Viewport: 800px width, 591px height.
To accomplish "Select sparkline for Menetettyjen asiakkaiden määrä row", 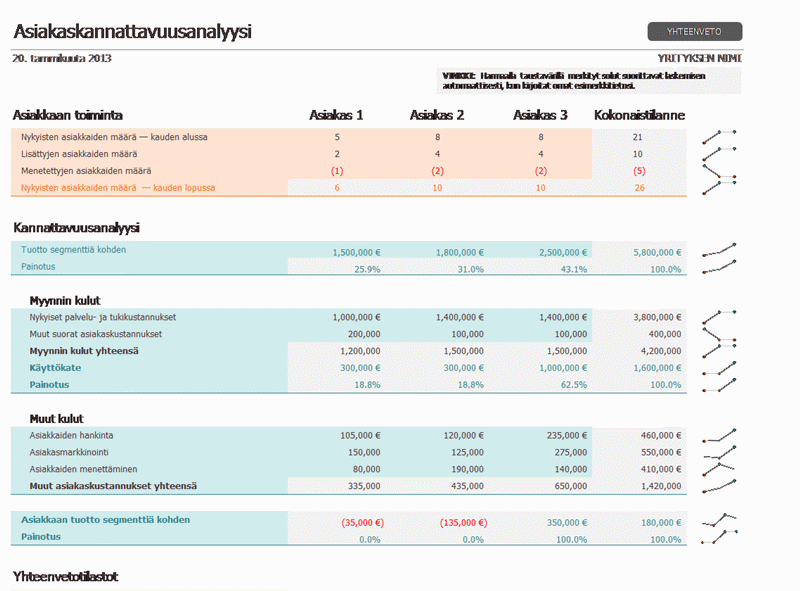I will coord(719,171).
